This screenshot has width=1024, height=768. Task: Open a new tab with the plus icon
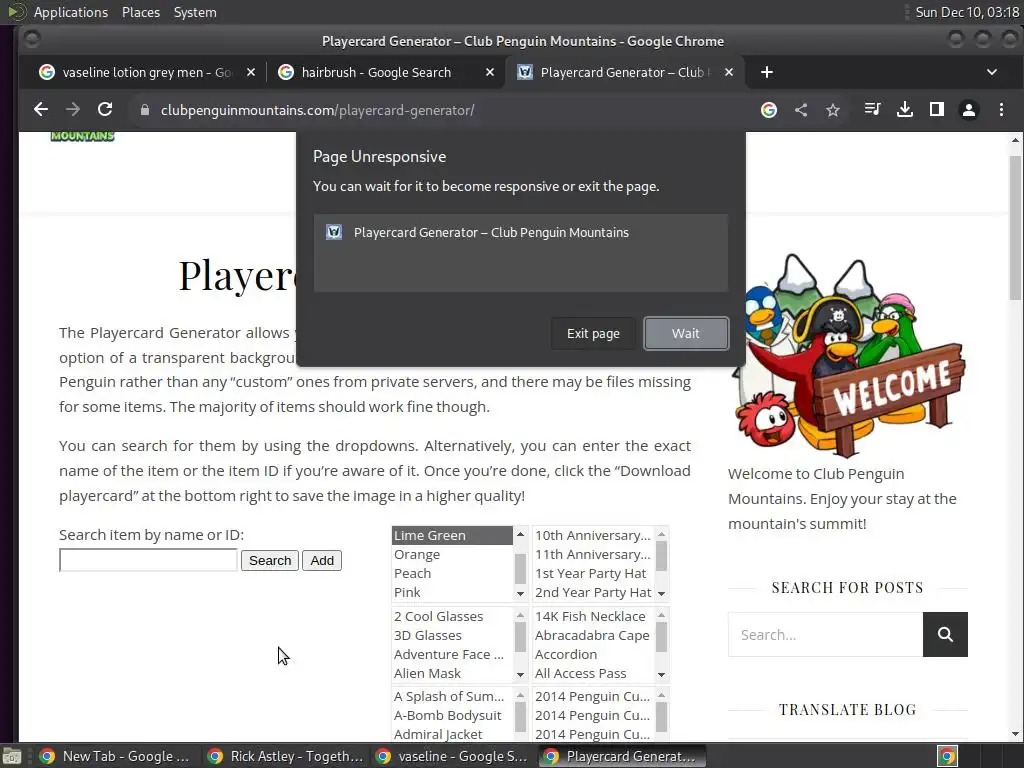click(x=767, y=72)
